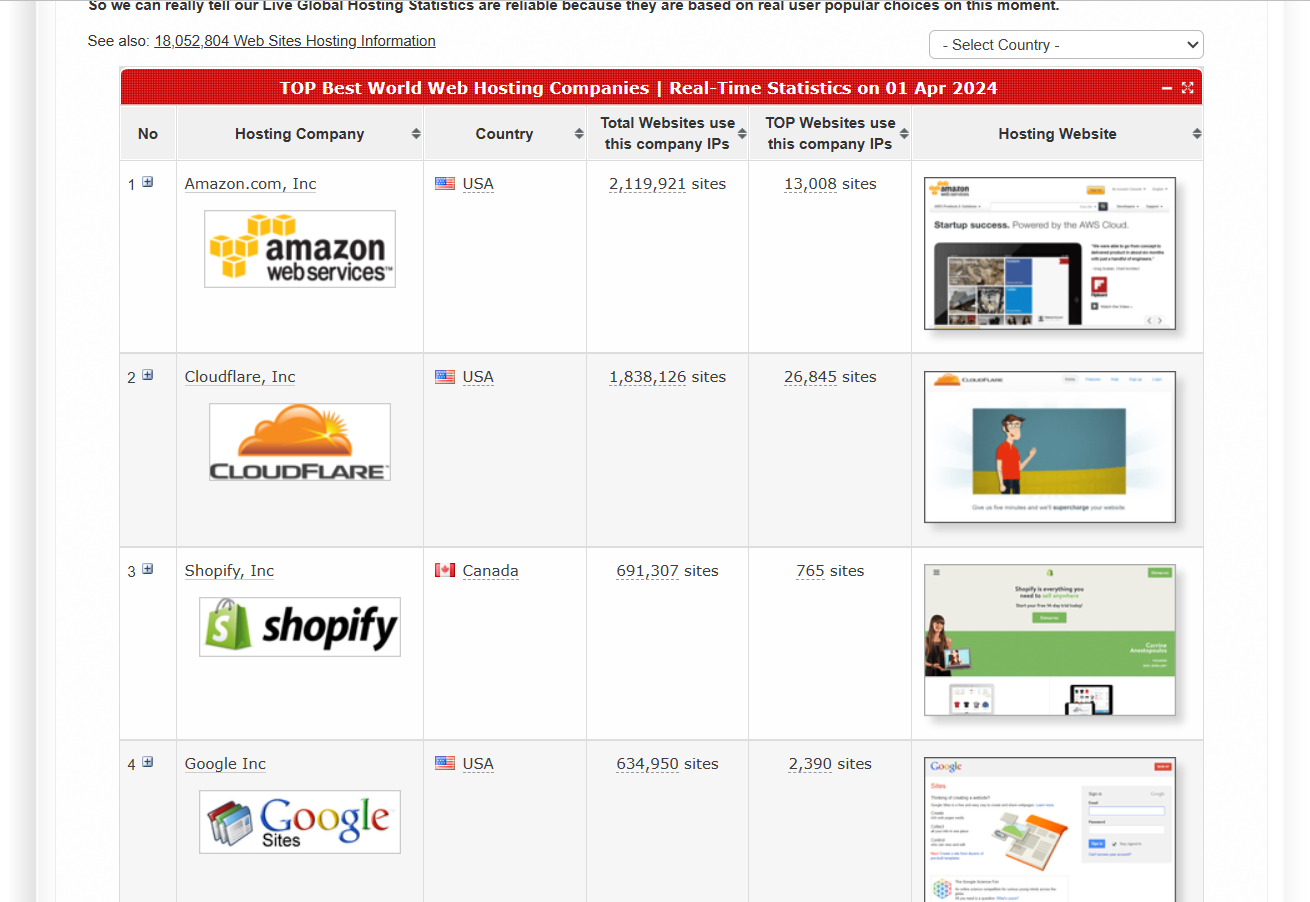This screenshot has width=1310, height=902.
Task: Open the Cloudflare, Inc link
Action: point(240,377)
